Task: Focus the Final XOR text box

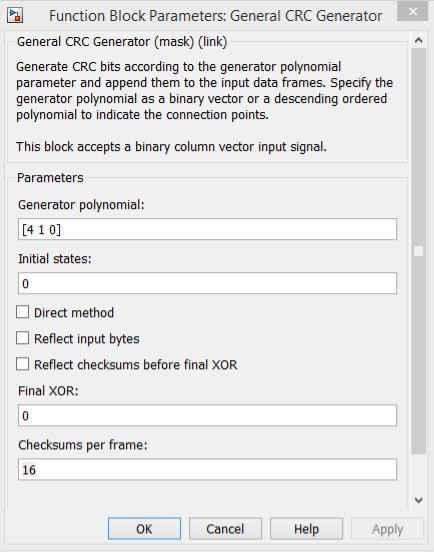Action: click(x=207, y=415)
